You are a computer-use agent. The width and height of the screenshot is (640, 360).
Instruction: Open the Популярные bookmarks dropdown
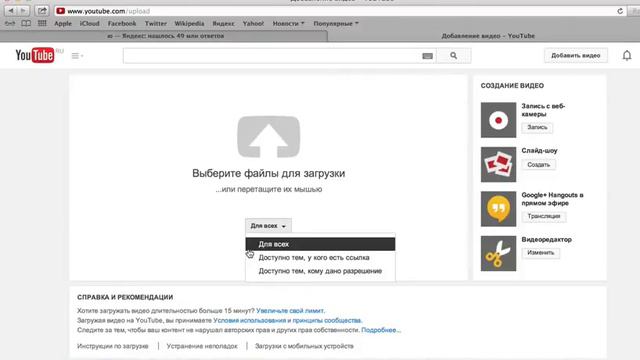coord(336,24)
